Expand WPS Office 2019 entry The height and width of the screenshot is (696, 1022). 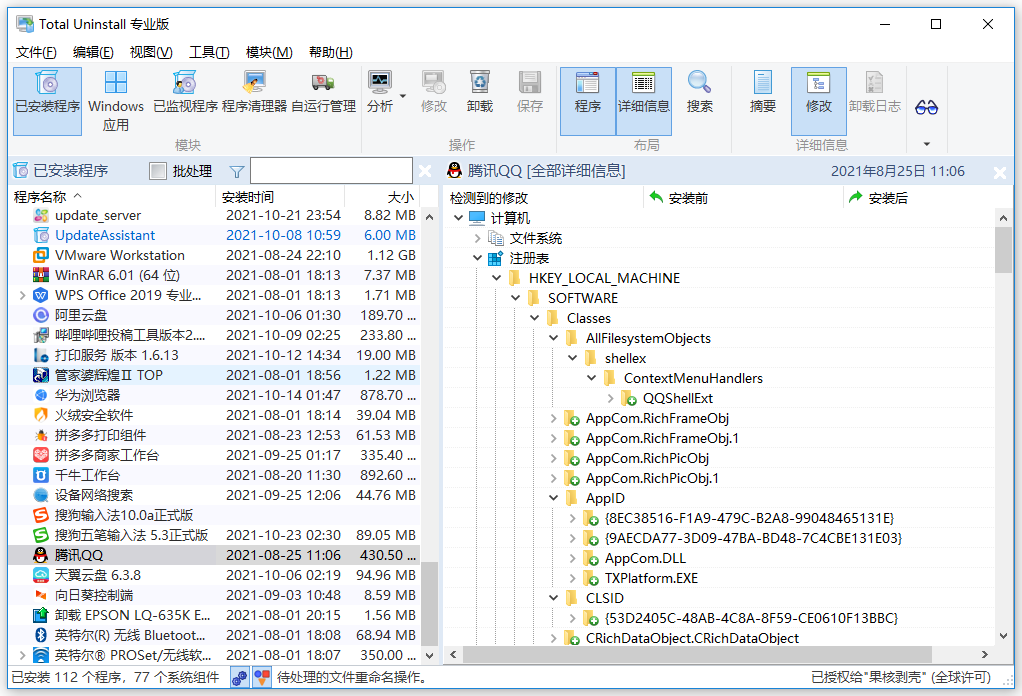[x=22, y=295]
